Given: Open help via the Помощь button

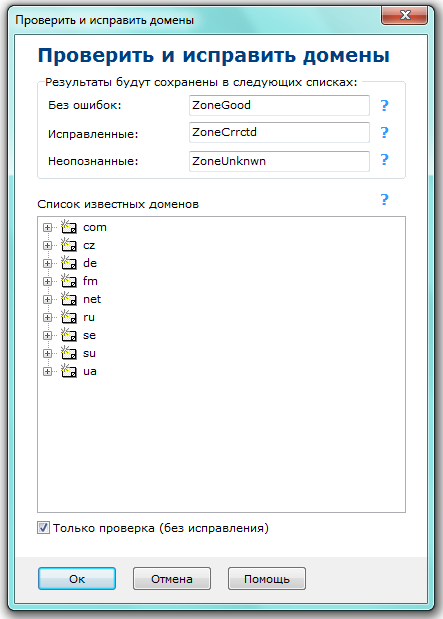Looking at the screenshot, I should click(x=267, y=579).
